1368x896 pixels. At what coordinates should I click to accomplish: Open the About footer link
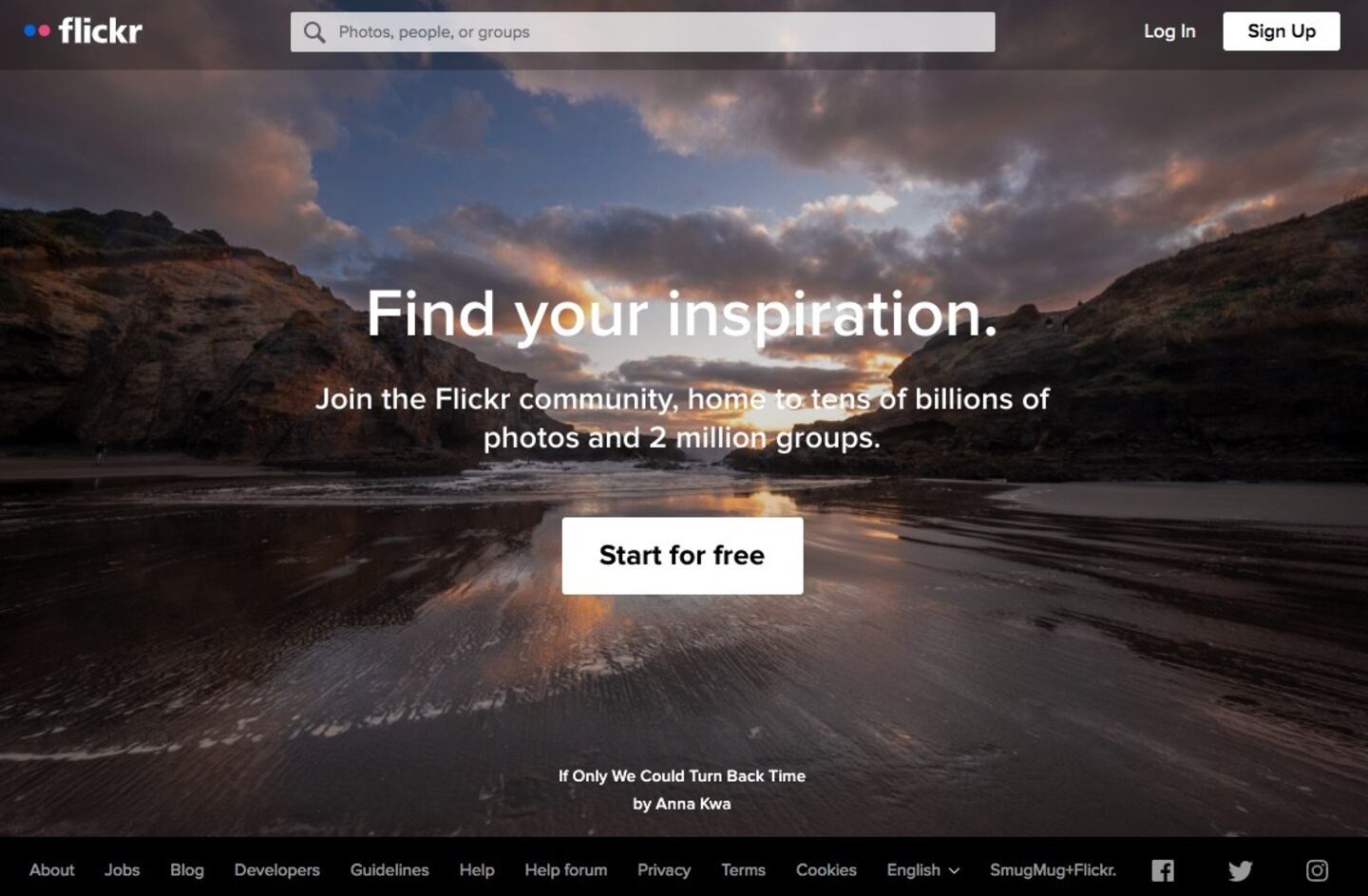[x=51, y=870]
